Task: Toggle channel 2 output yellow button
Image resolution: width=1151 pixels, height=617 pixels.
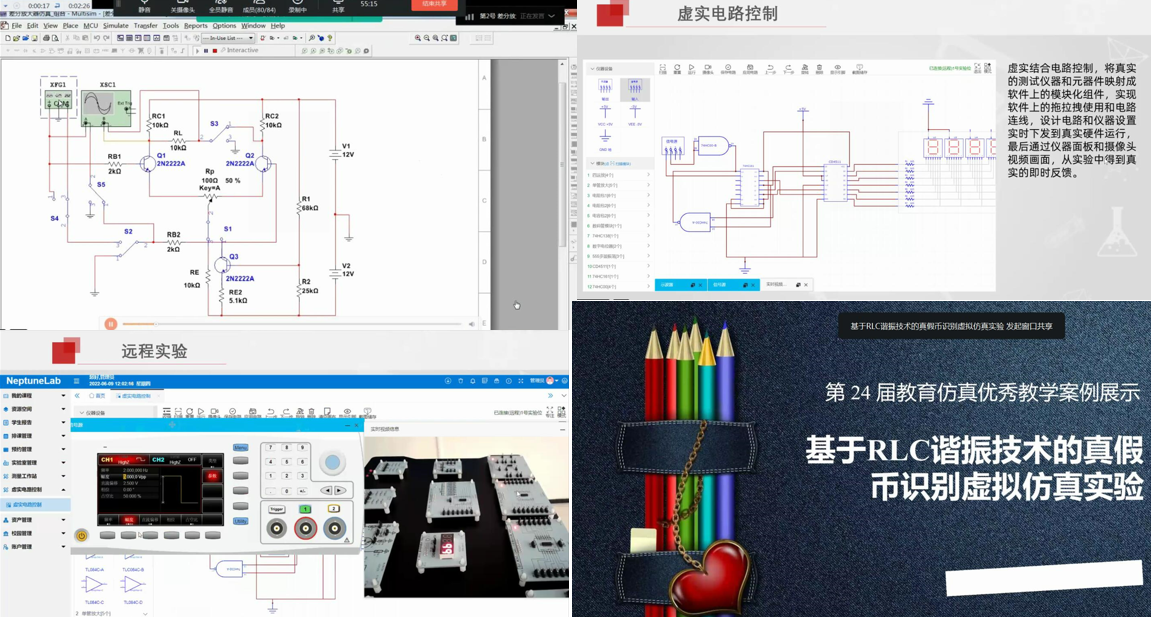Action: (x=334, y=509)
